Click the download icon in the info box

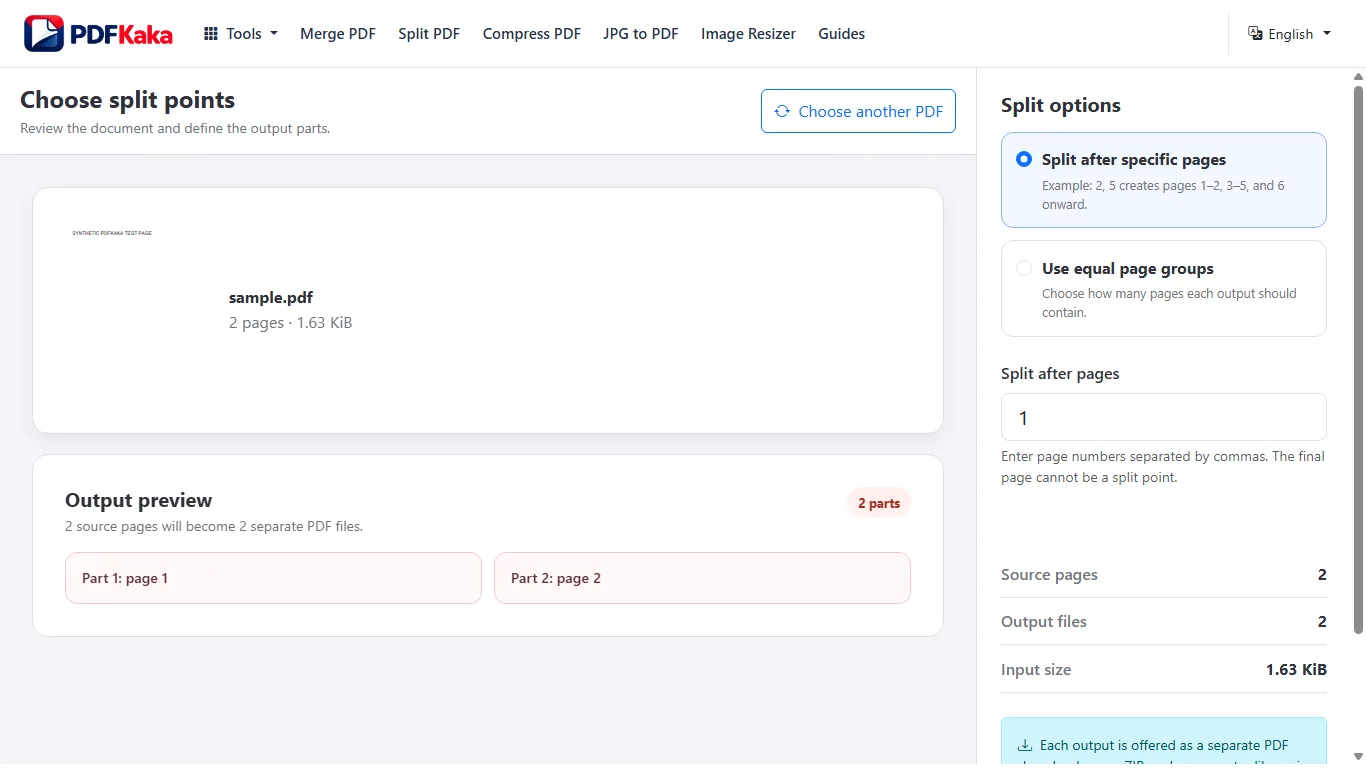pos(1025,745)
